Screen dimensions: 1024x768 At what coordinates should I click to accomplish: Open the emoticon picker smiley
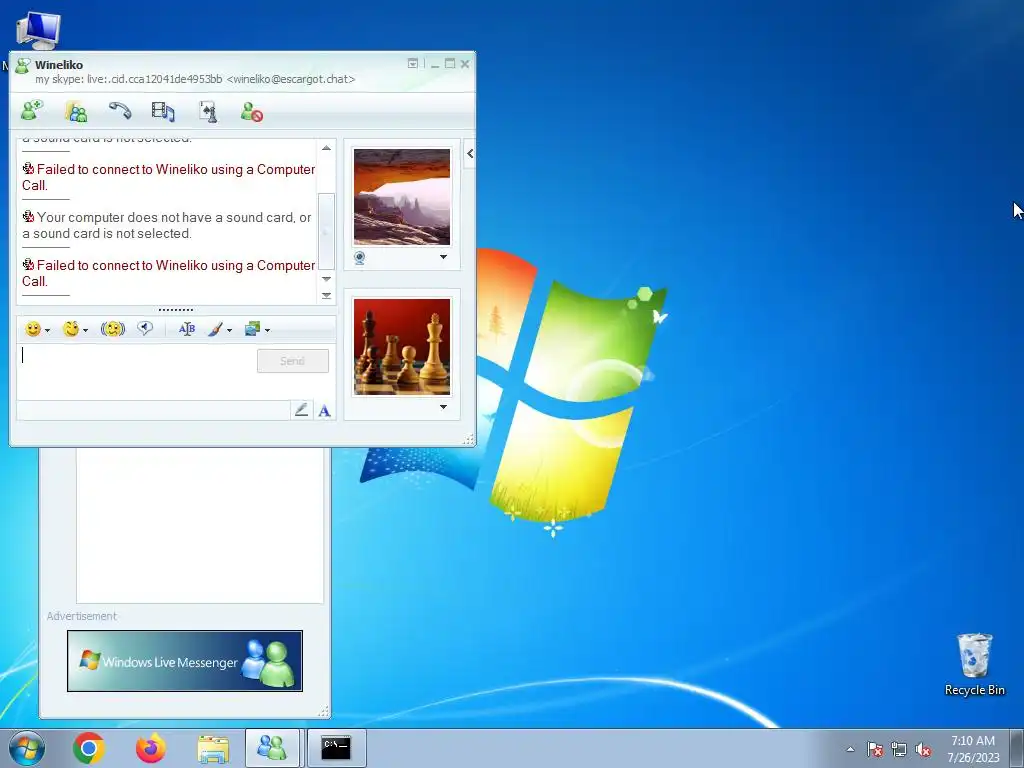pos(33,329)
